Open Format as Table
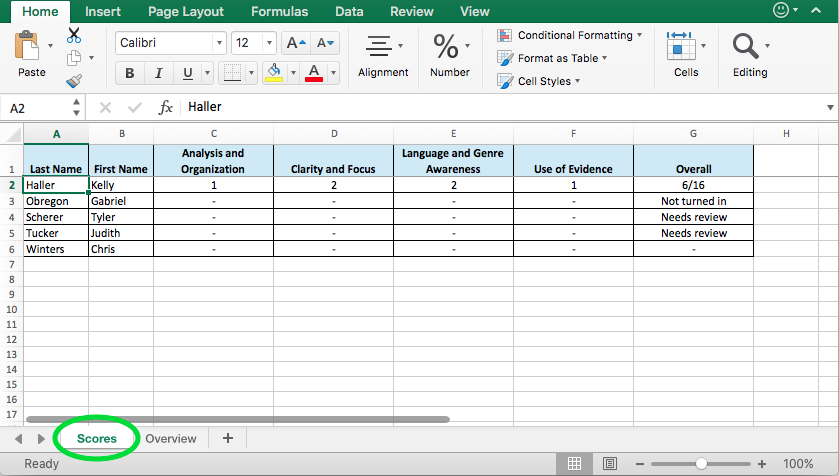 click(x=552, y=58)
